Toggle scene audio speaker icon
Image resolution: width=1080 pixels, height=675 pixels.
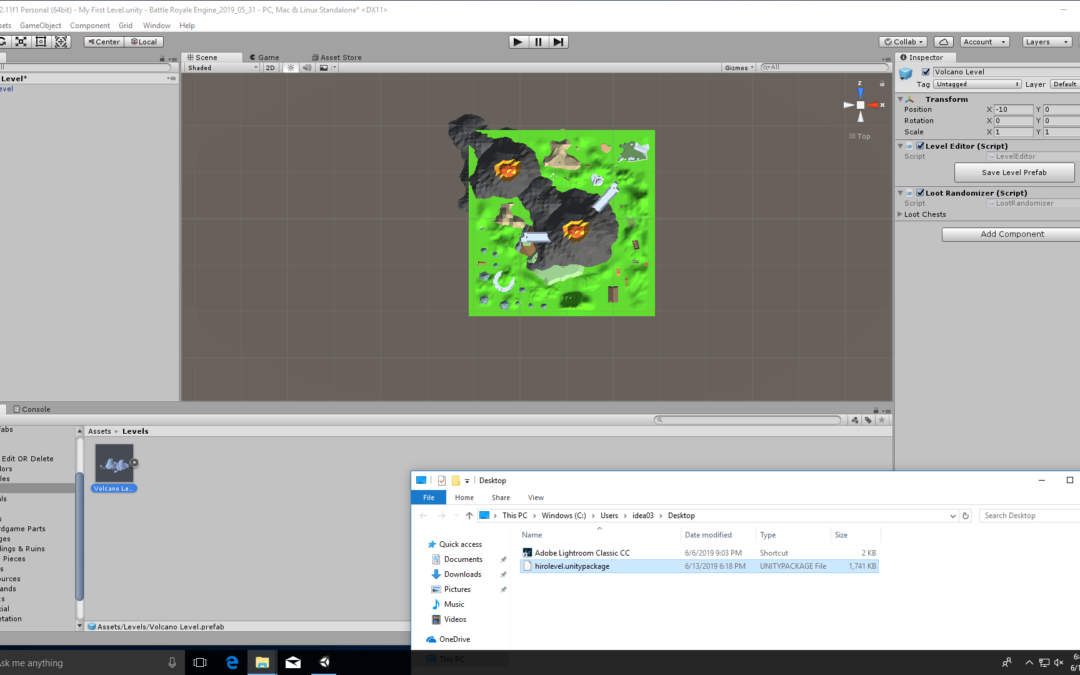(307, 68)
